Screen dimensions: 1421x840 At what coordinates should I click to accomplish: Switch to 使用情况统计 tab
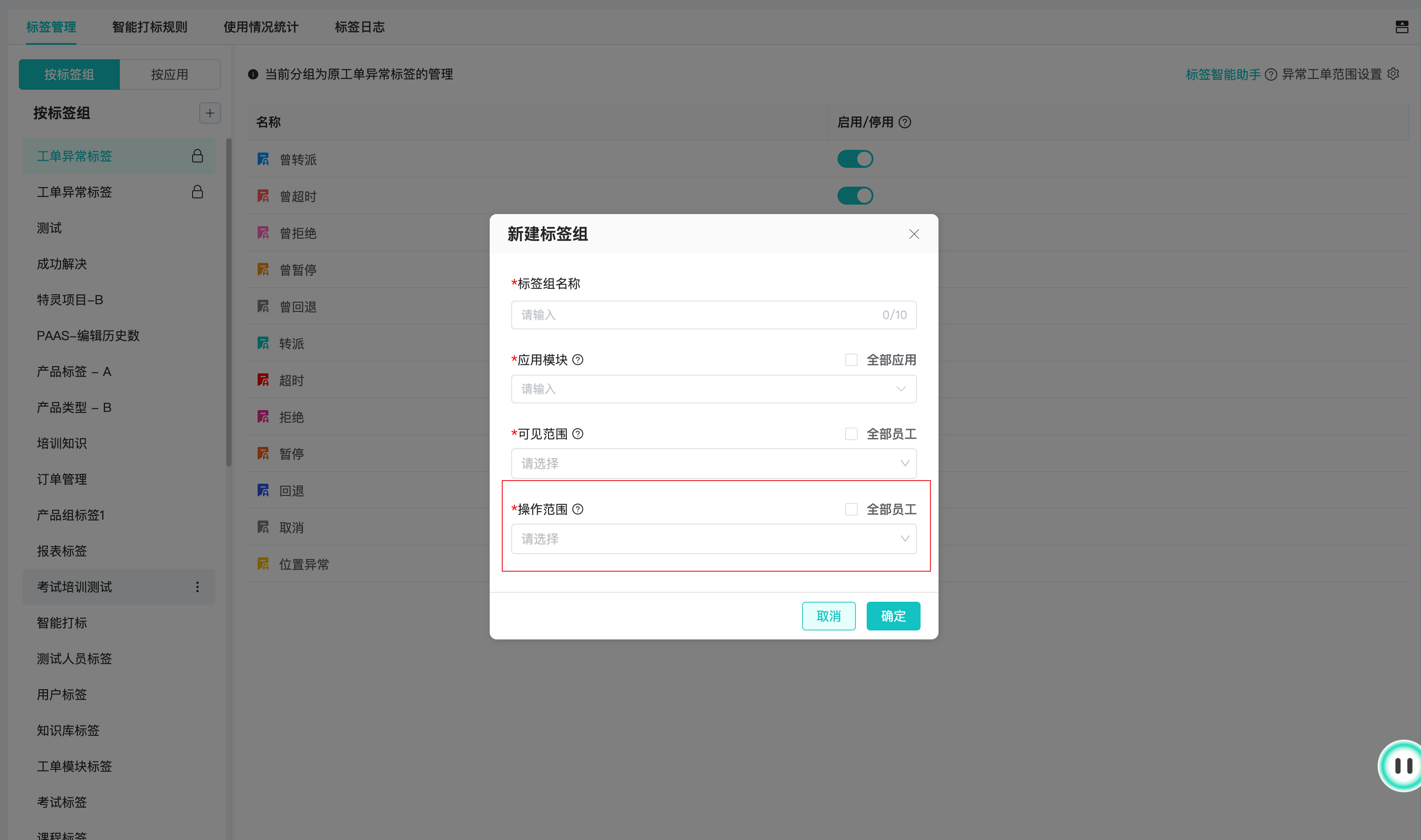point(260,27)
